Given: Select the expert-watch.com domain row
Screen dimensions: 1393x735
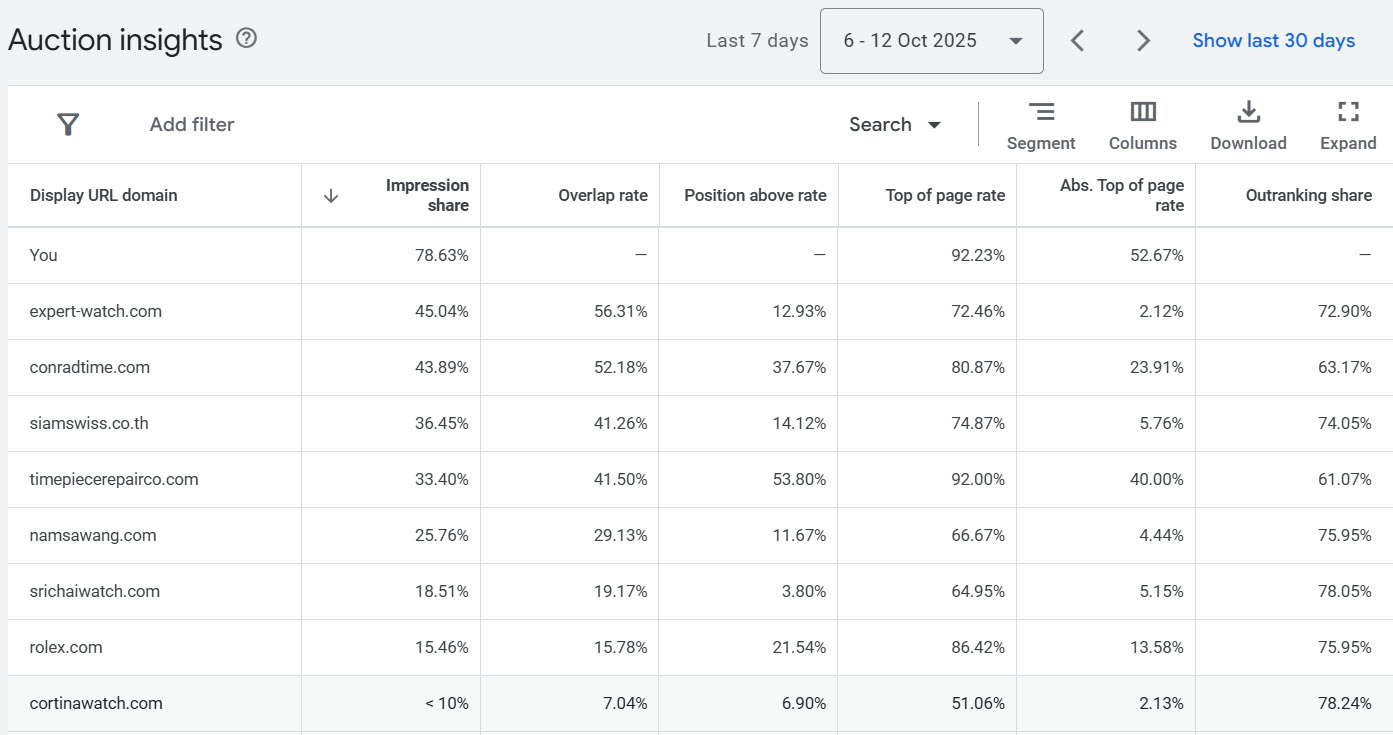Looking at the screenshot, I should [x=96, y=311].
